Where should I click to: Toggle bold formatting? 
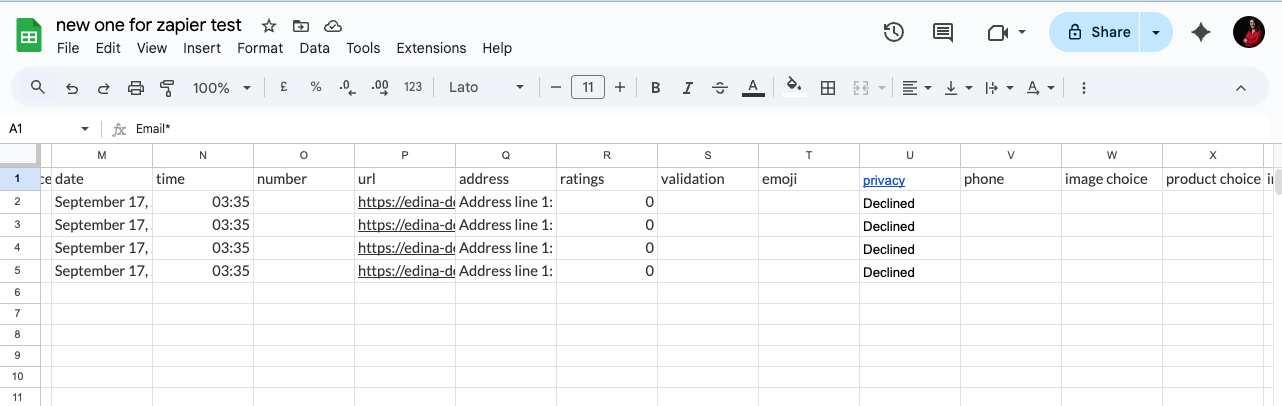coord(655,88)
